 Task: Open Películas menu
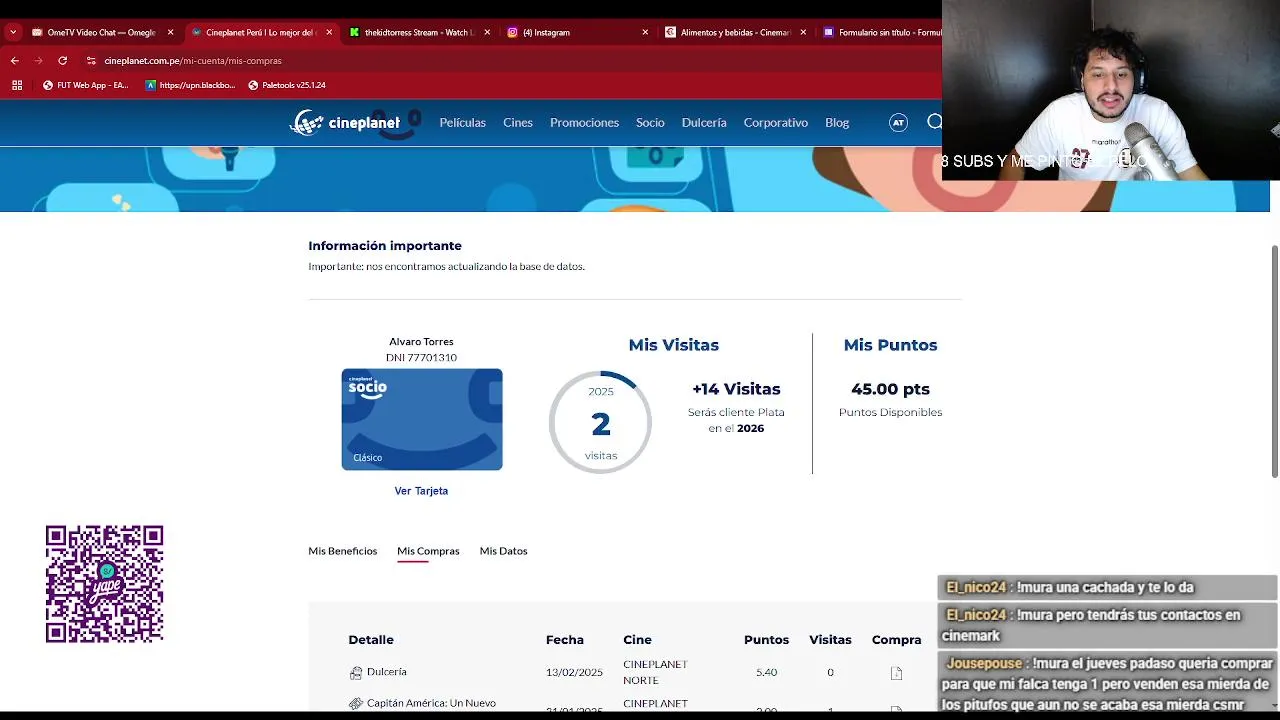point(462,122)
